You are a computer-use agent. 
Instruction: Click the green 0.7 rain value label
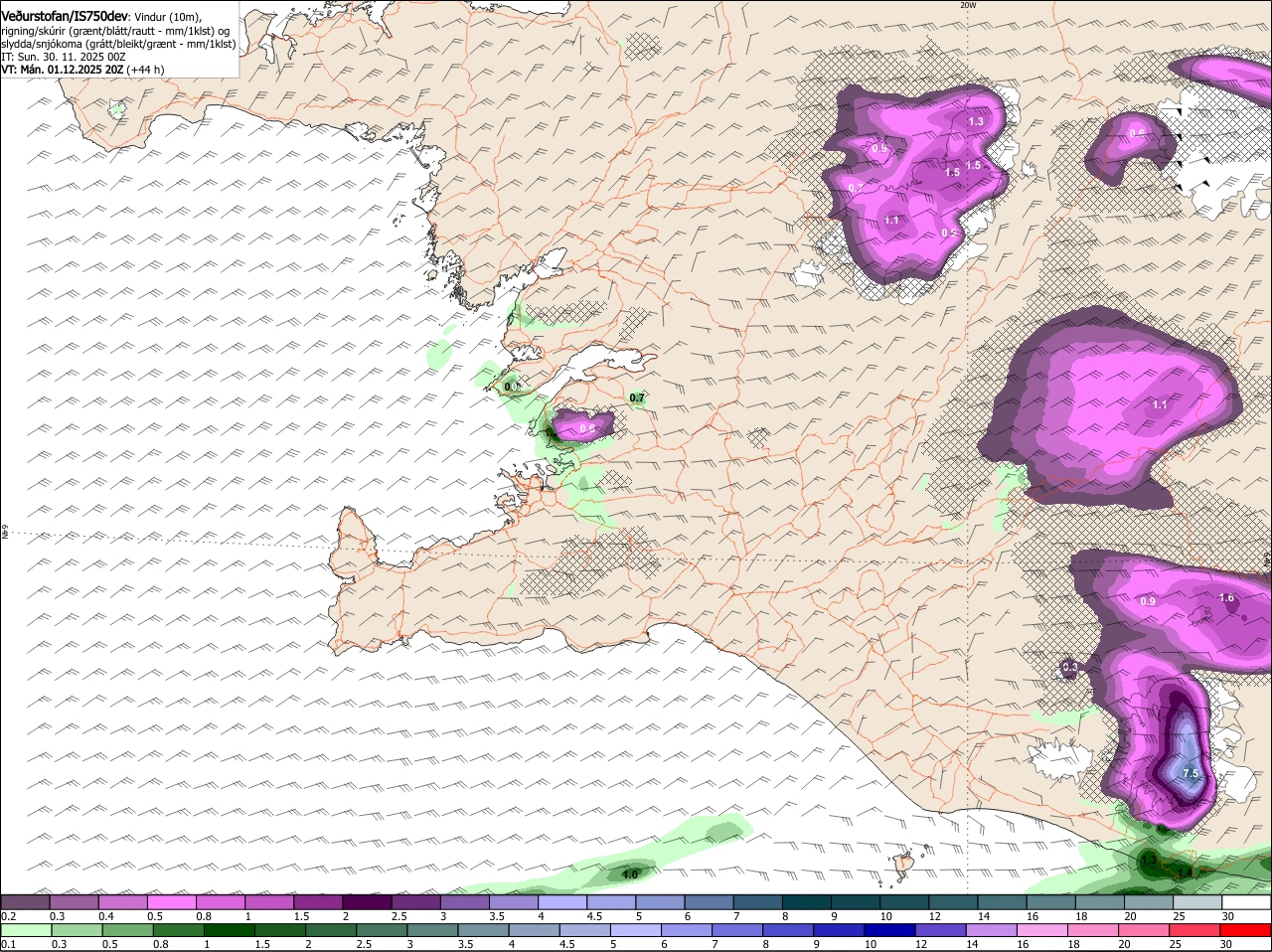(x=637, y=397)
